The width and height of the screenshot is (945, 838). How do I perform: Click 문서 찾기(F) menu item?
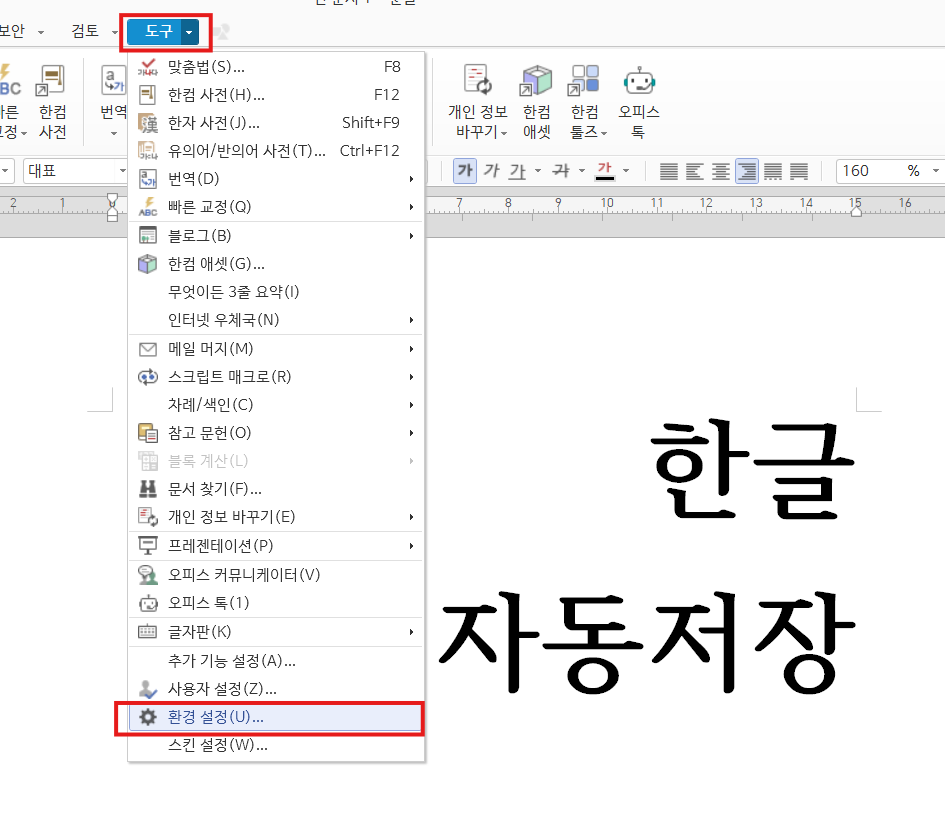pyautogui.click(x=276, y=489)
